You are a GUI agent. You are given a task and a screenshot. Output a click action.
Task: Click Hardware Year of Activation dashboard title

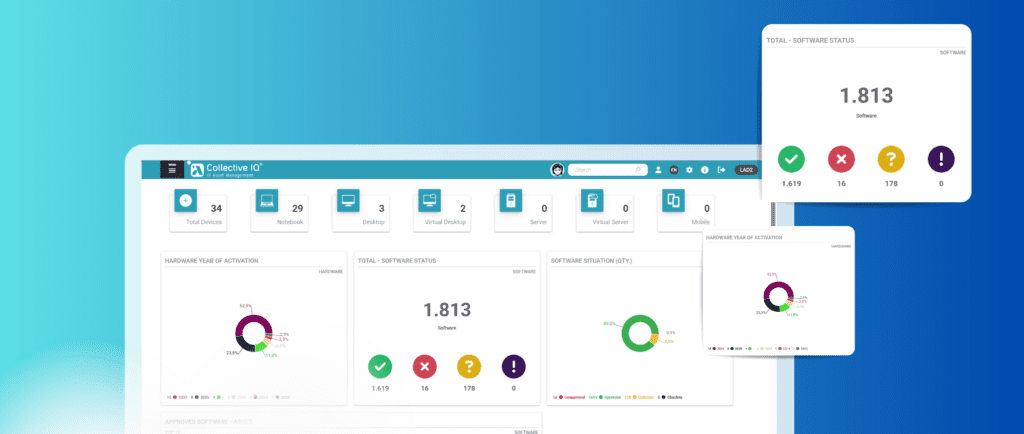tap(212, 260)
